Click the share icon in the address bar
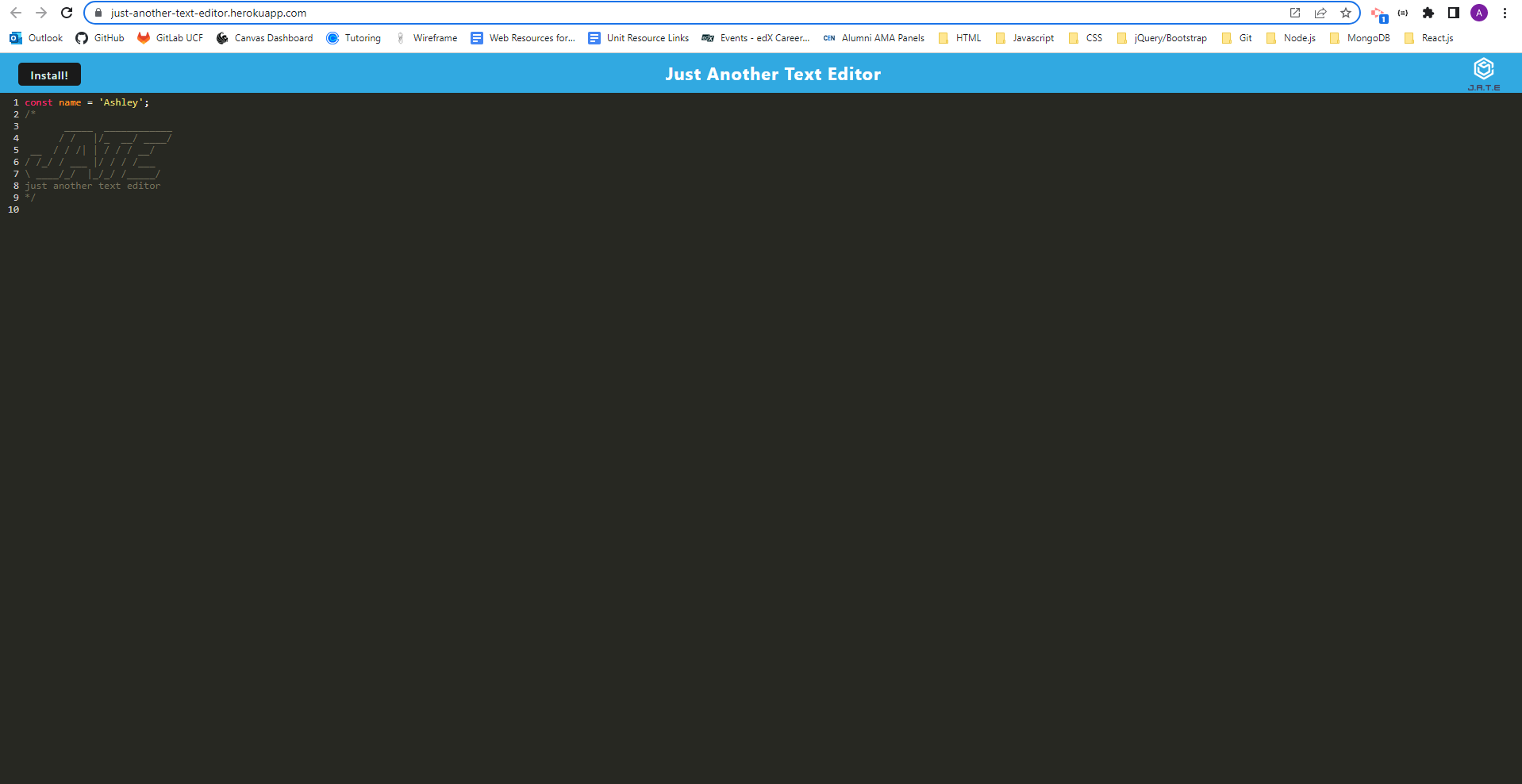Screen dimensions: 1522x784 (x=1320, y=13)
